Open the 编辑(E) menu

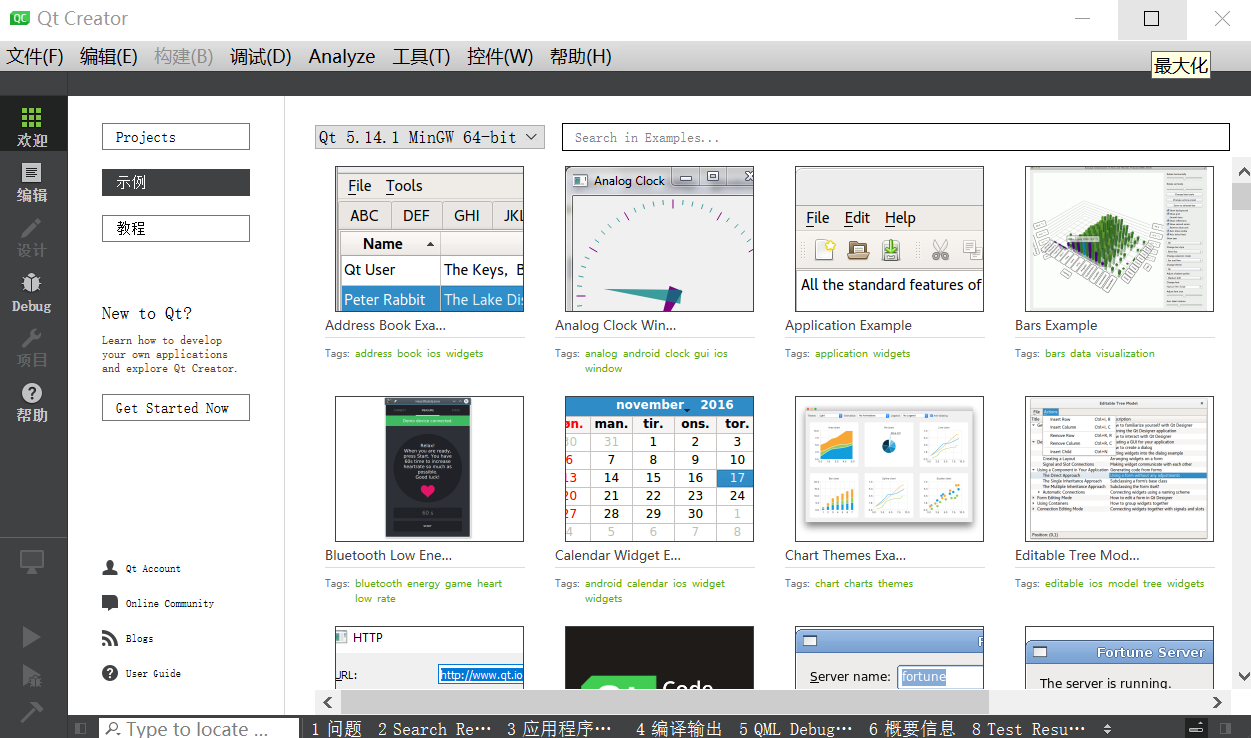[109, 57]
